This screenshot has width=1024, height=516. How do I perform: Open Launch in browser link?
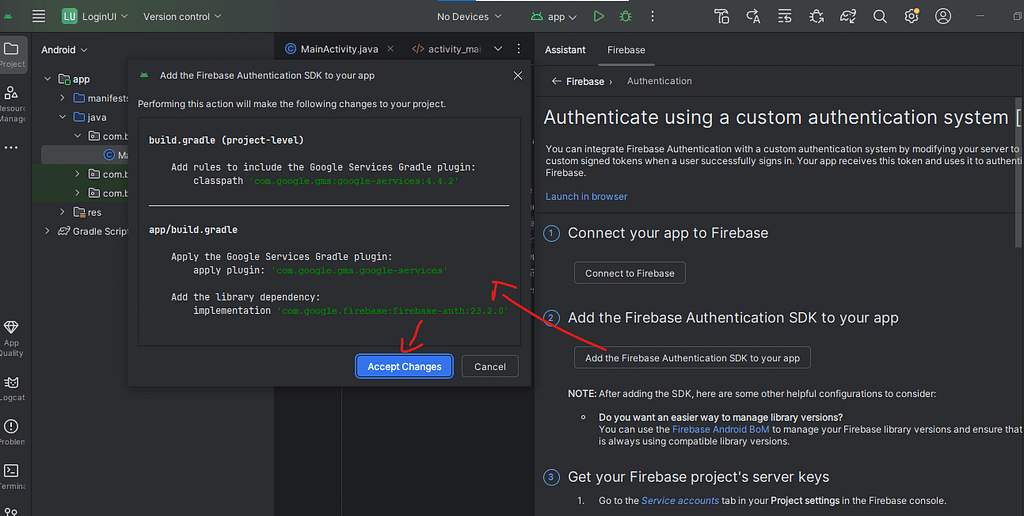(x=586, y=197)
